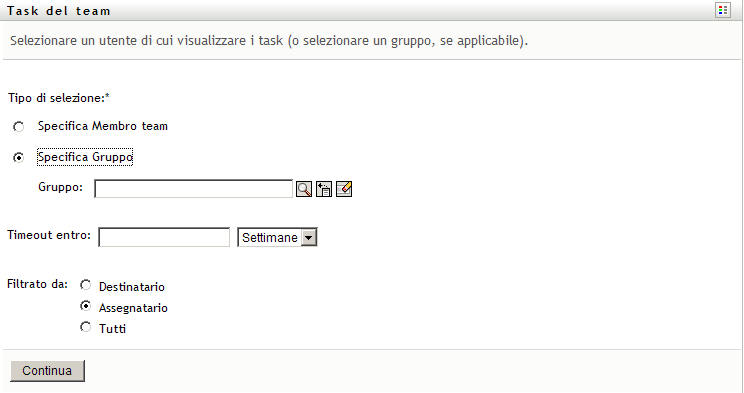
Task: Select the Specifica Membro team radio button
Action: tap(19, 127)
